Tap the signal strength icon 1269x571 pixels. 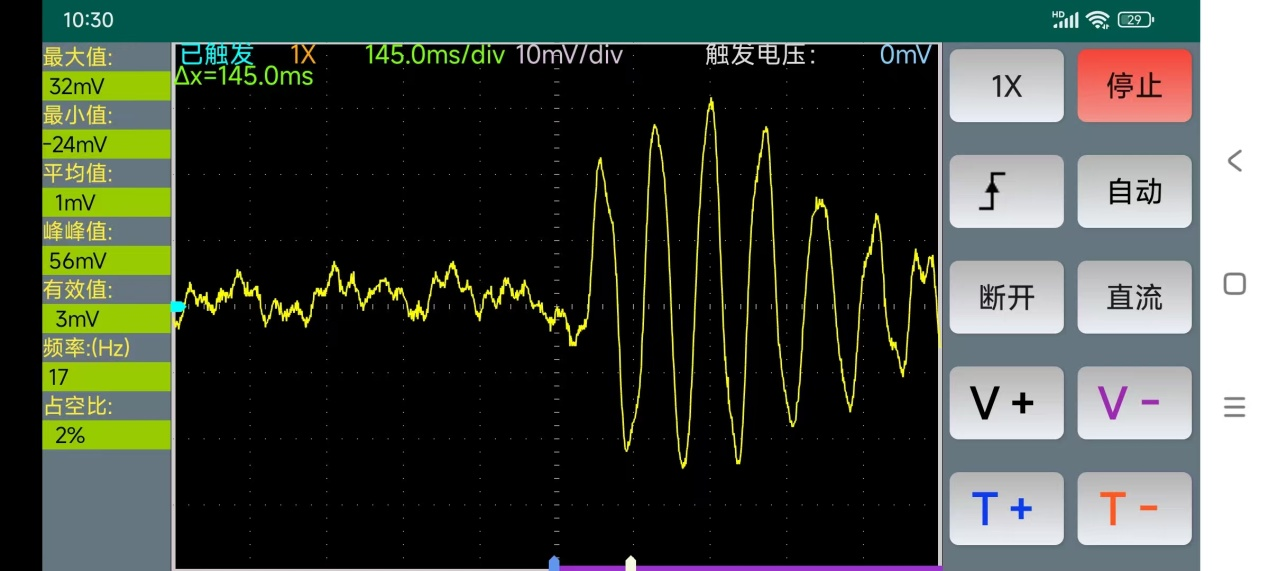1066,20
